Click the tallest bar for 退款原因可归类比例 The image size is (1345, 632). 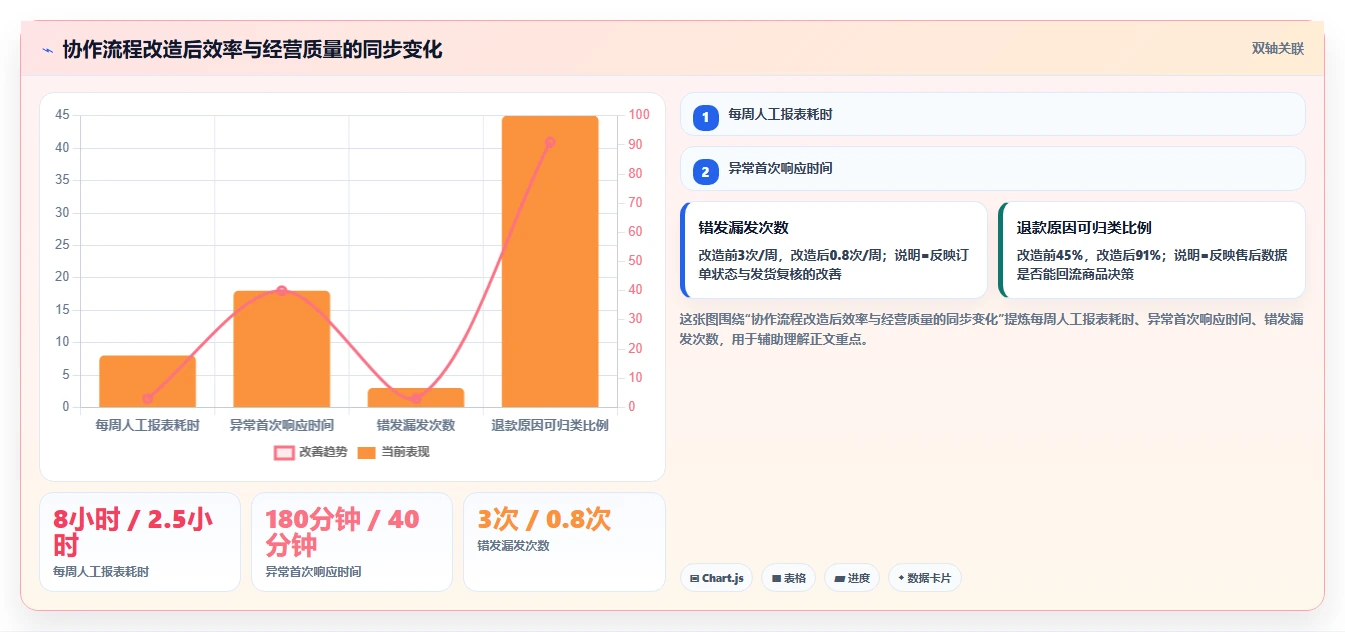(550, 261)
